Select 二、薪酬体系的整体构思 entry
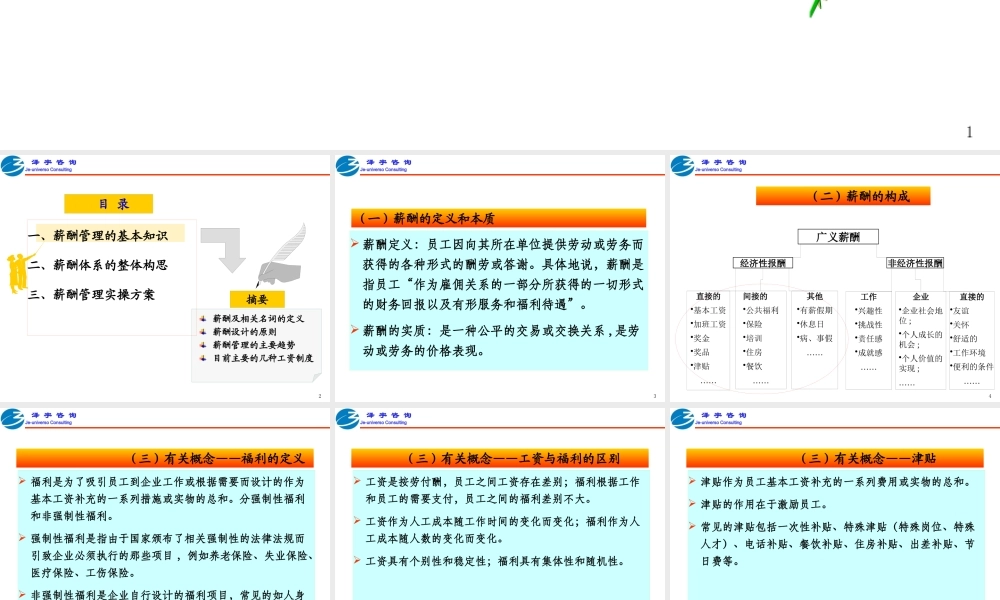Image resolution: width=1000 pixels, height=600 pixels. coord(98,265)
